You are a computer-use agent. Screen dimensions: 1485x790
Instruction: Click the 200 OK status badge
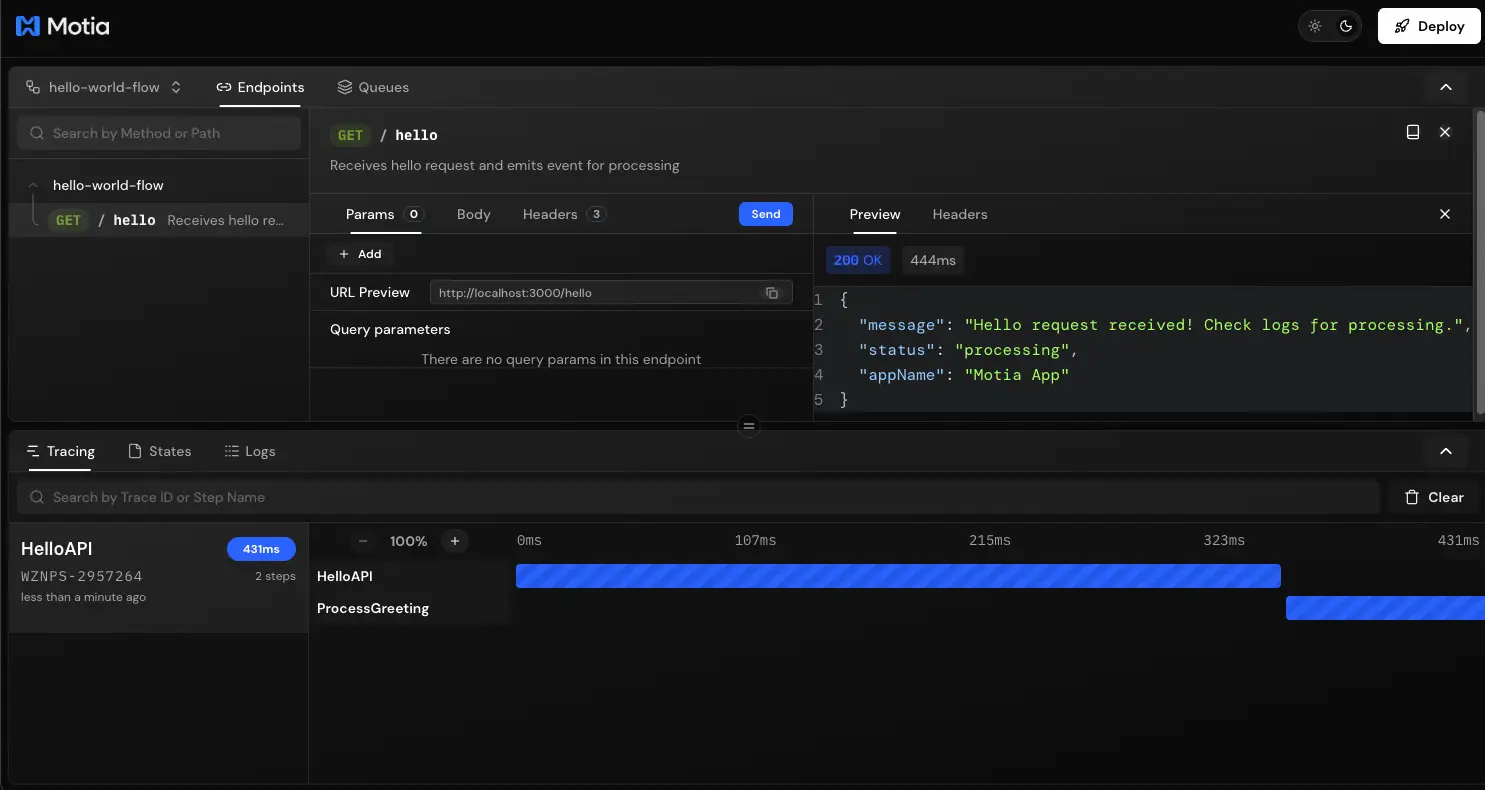click(x=858, y=260)
